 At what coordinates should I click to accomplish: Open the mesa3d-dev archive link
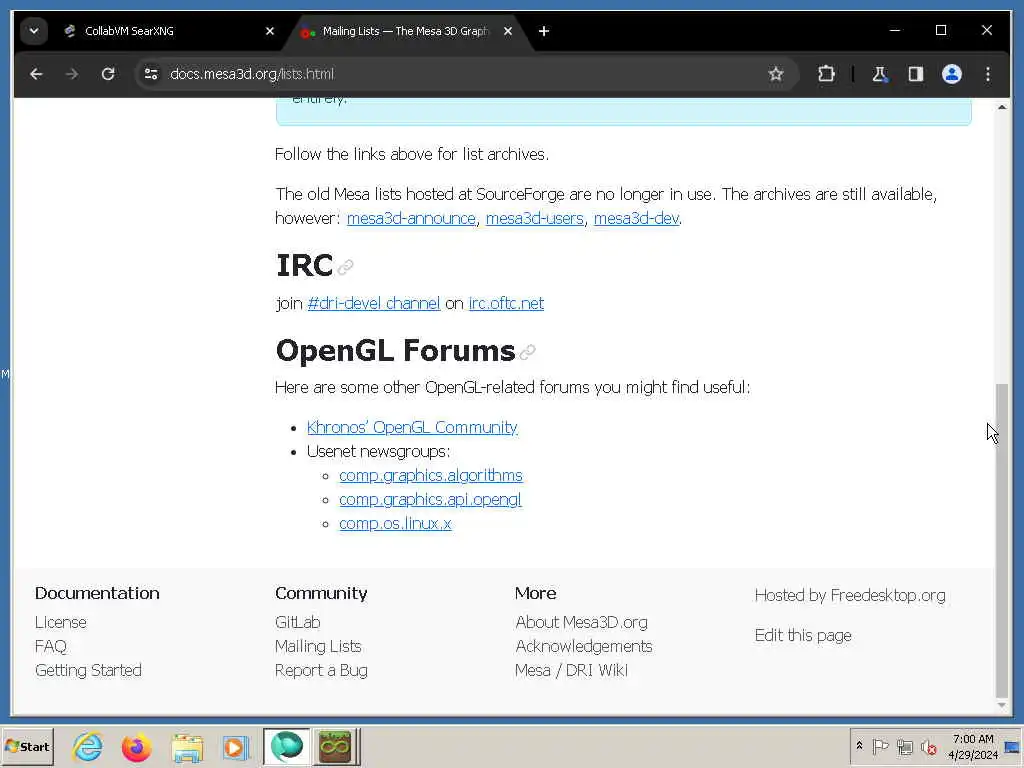(635, 218)
